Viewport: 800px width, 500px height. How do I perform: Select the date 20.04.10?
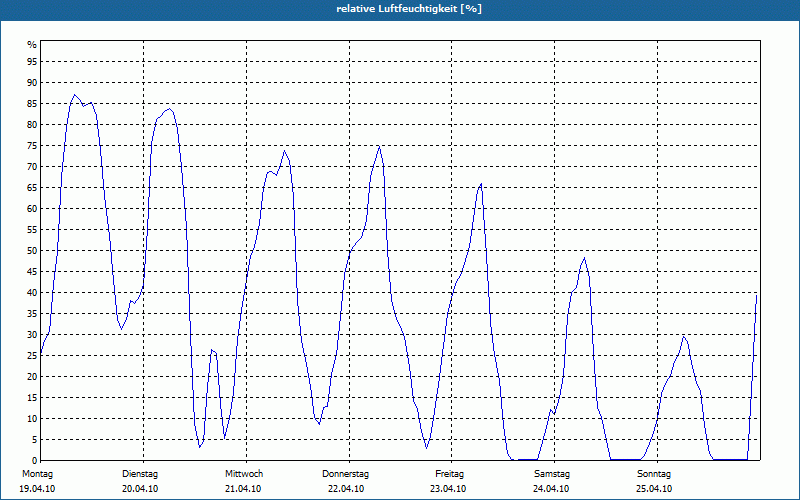[140, 489]
